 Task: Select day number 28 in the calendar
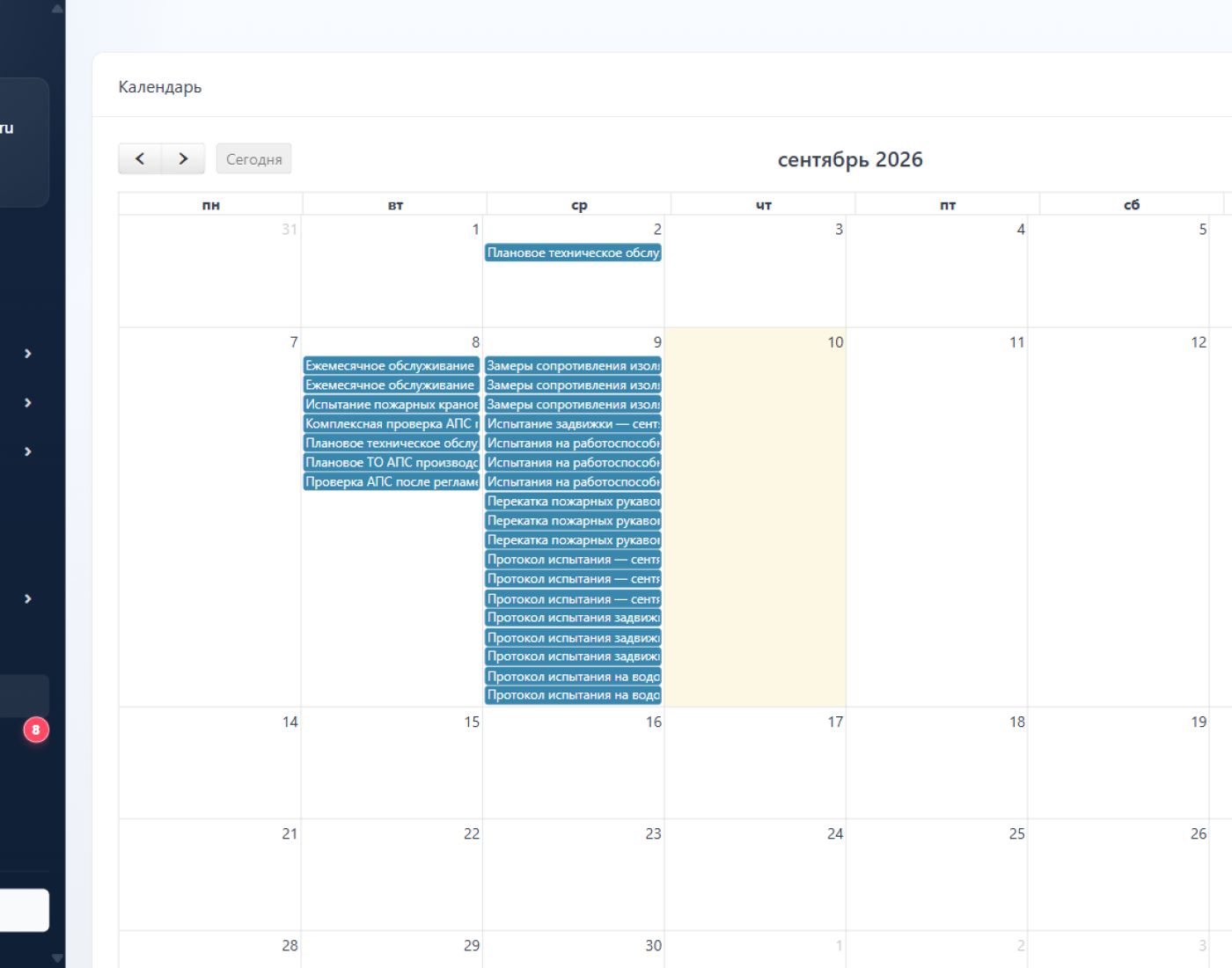(x=290, y=945)
